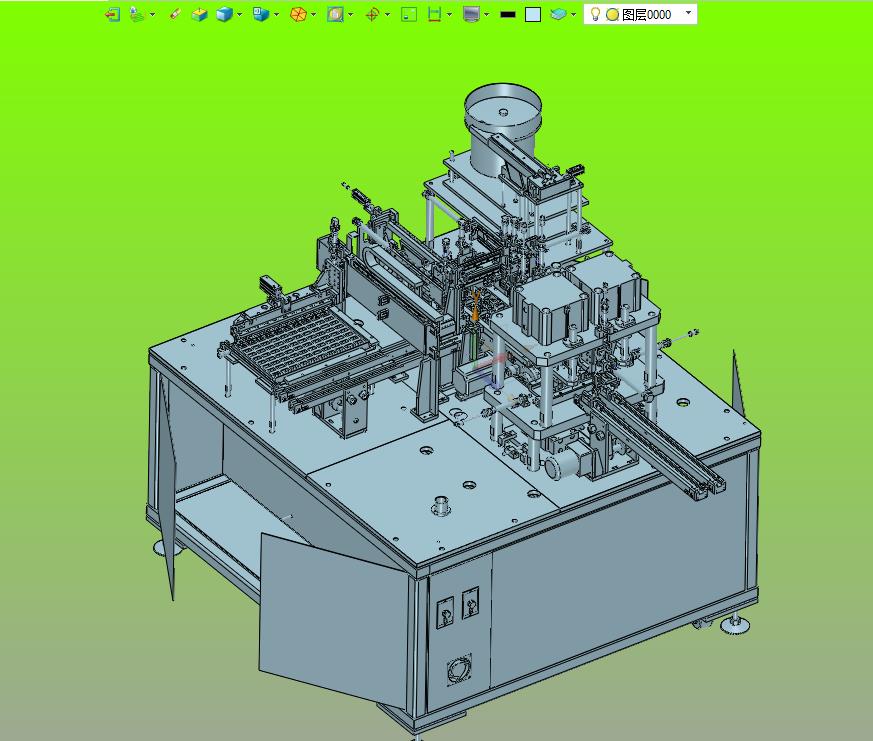Click the teal layered-sheets icon
The height and width of the screenshot is (741, 873).
coord(558,14)
